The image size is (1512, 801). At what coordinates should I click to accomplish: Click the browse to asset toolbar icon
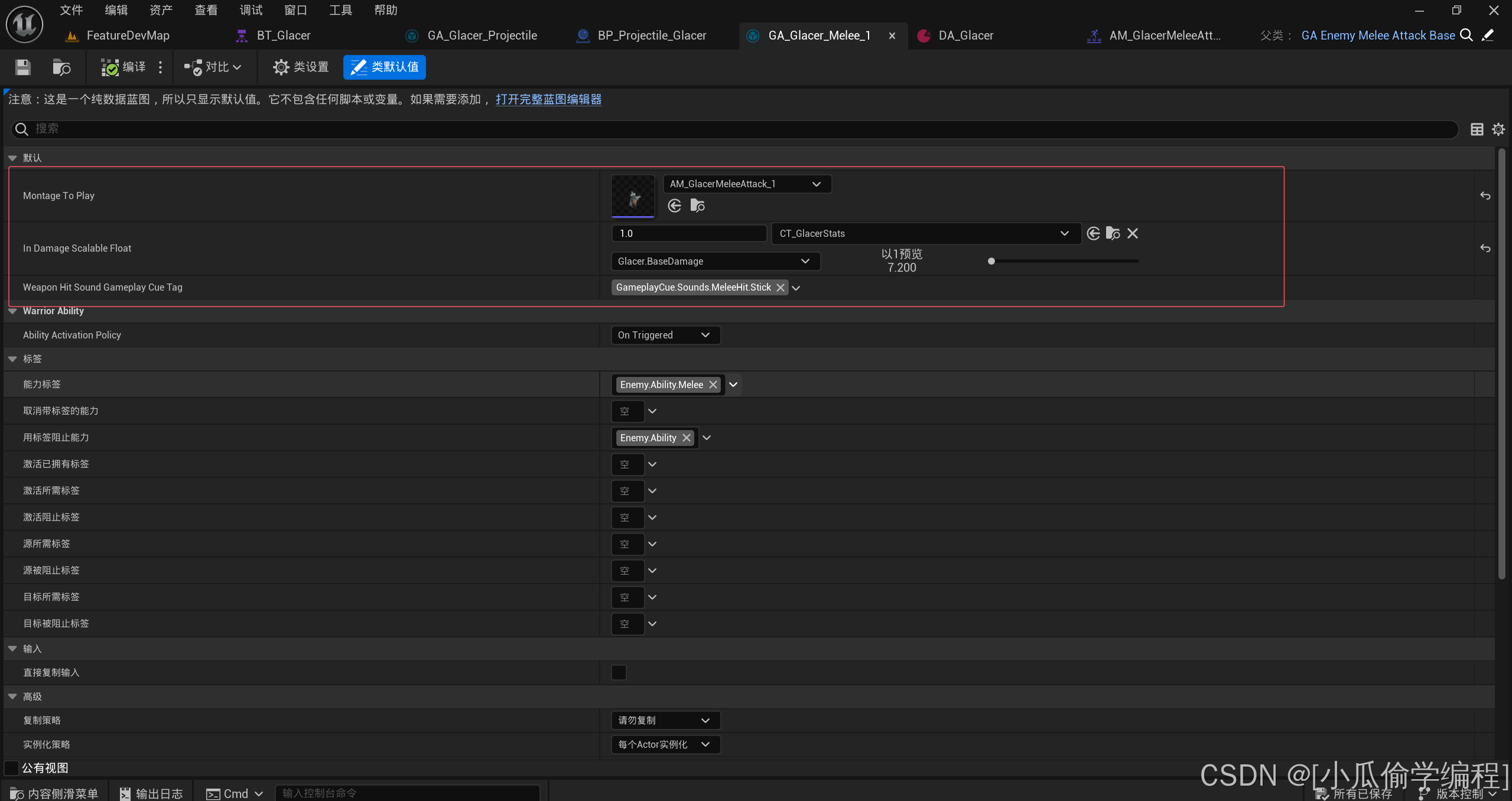pos(61,67)
